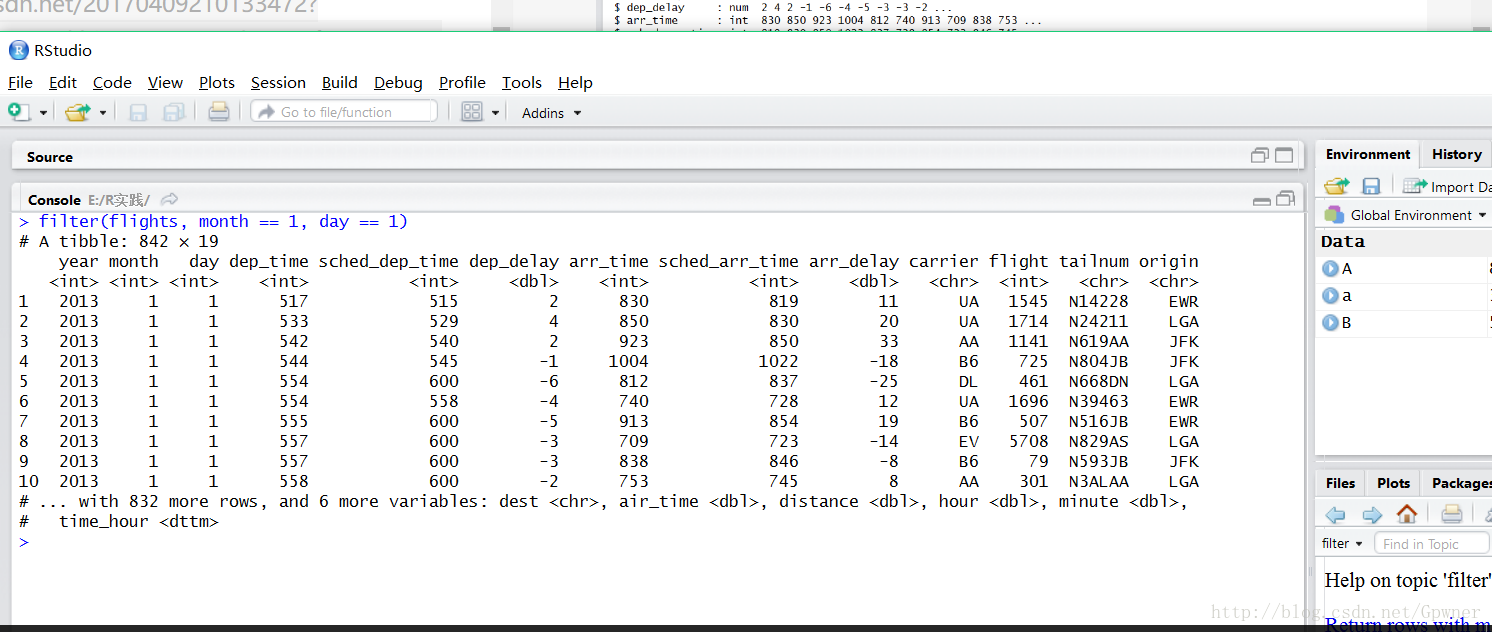The image size is (1492, 632).
Task: Click the Help back arrow
Action: tap(1336, 514)
